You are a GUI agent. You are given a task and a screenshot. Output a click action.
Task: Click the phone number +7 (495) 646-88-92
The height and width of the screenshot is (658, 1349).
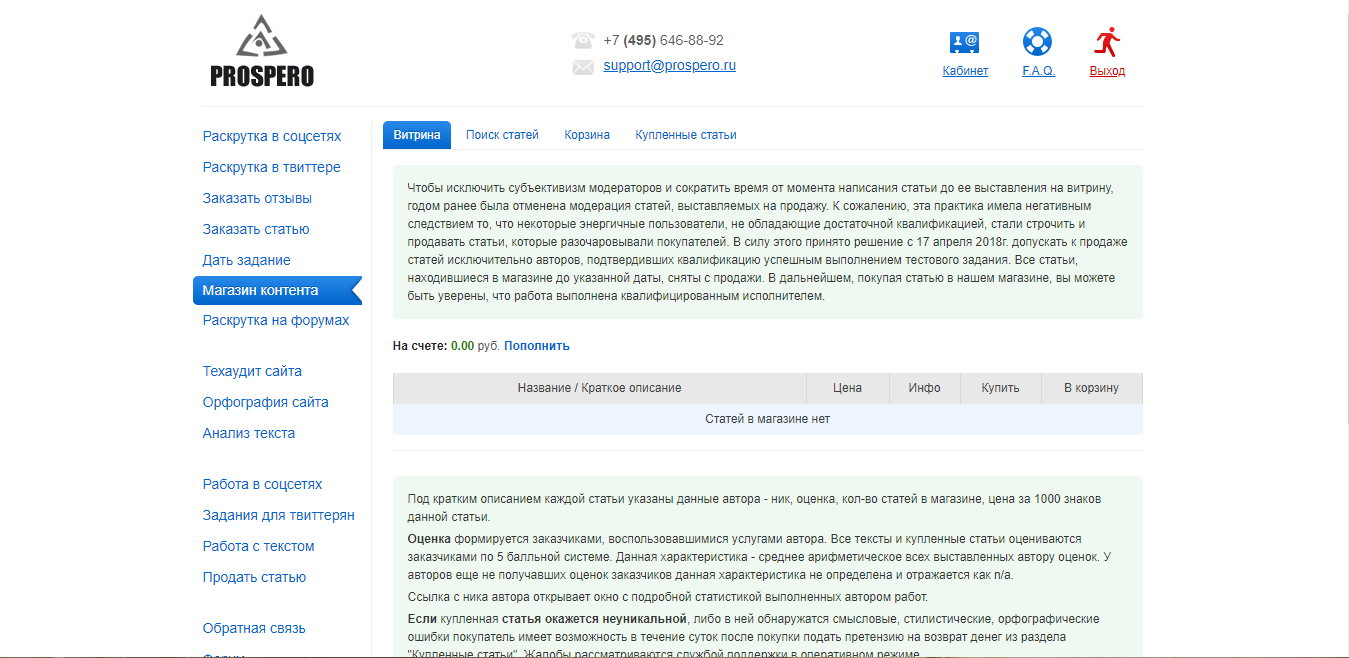pos(663,41)
